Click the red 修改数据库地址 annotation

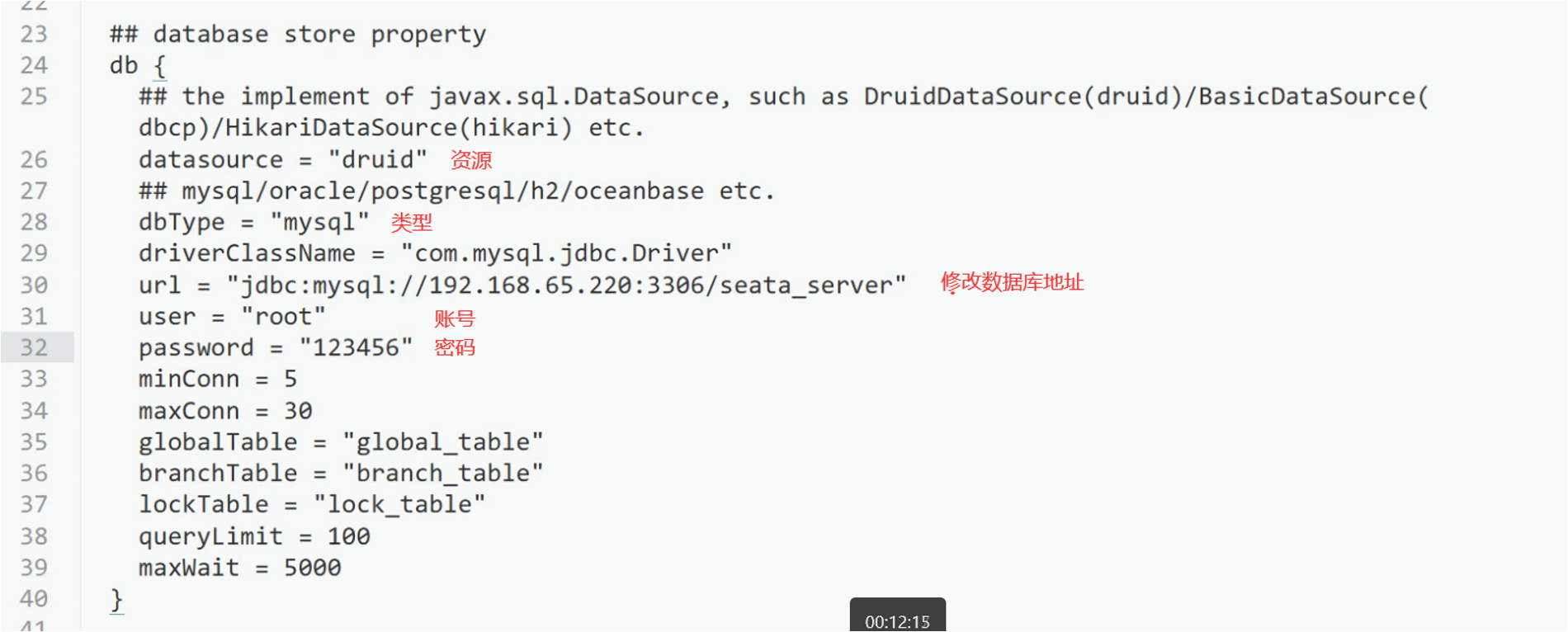coord(1012,282)
